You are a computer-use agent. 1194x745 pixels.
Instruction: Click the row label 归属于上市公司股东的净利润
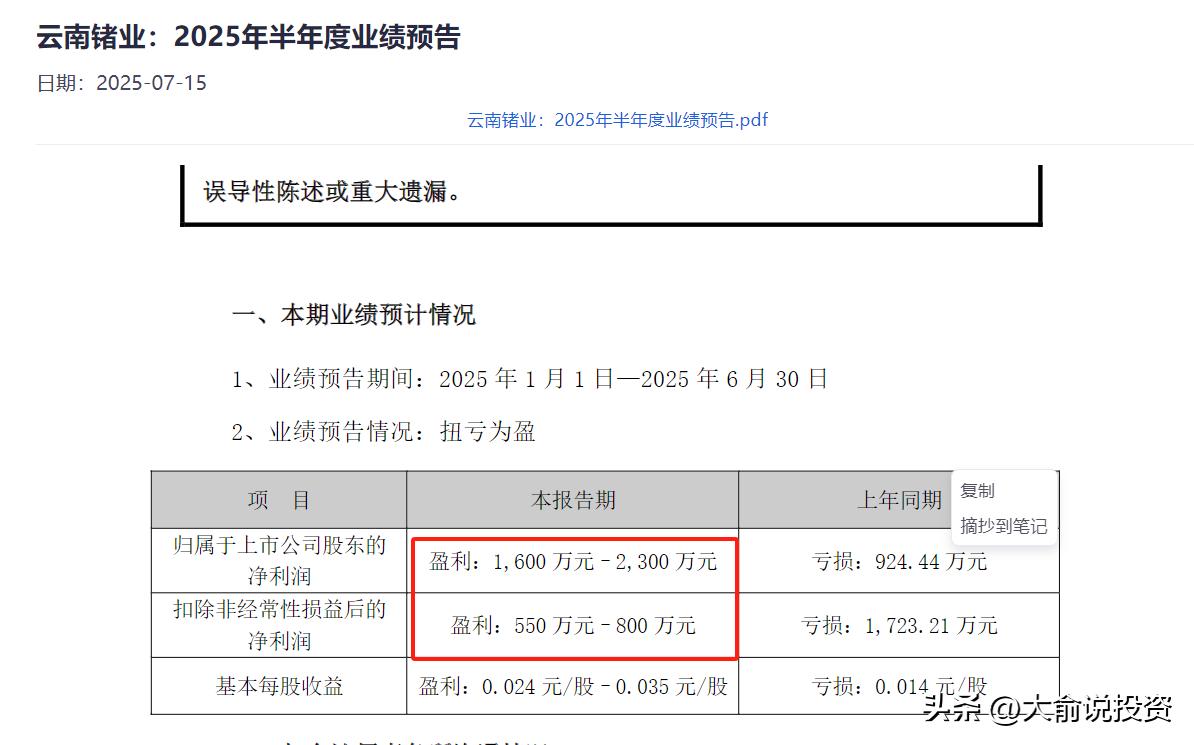(x=277, y=561)
